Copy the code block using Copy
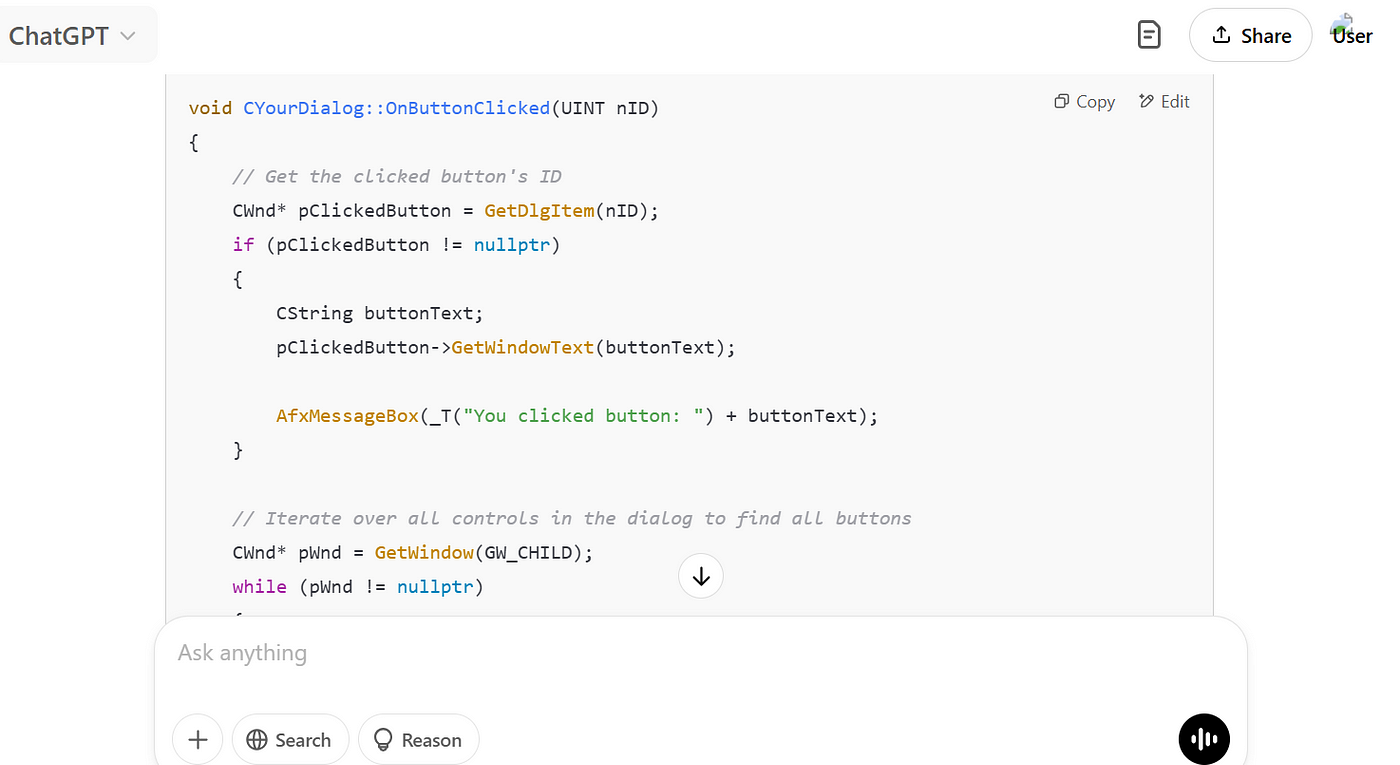Screen dimensions: 1400x765 [x=1085, y=101]
